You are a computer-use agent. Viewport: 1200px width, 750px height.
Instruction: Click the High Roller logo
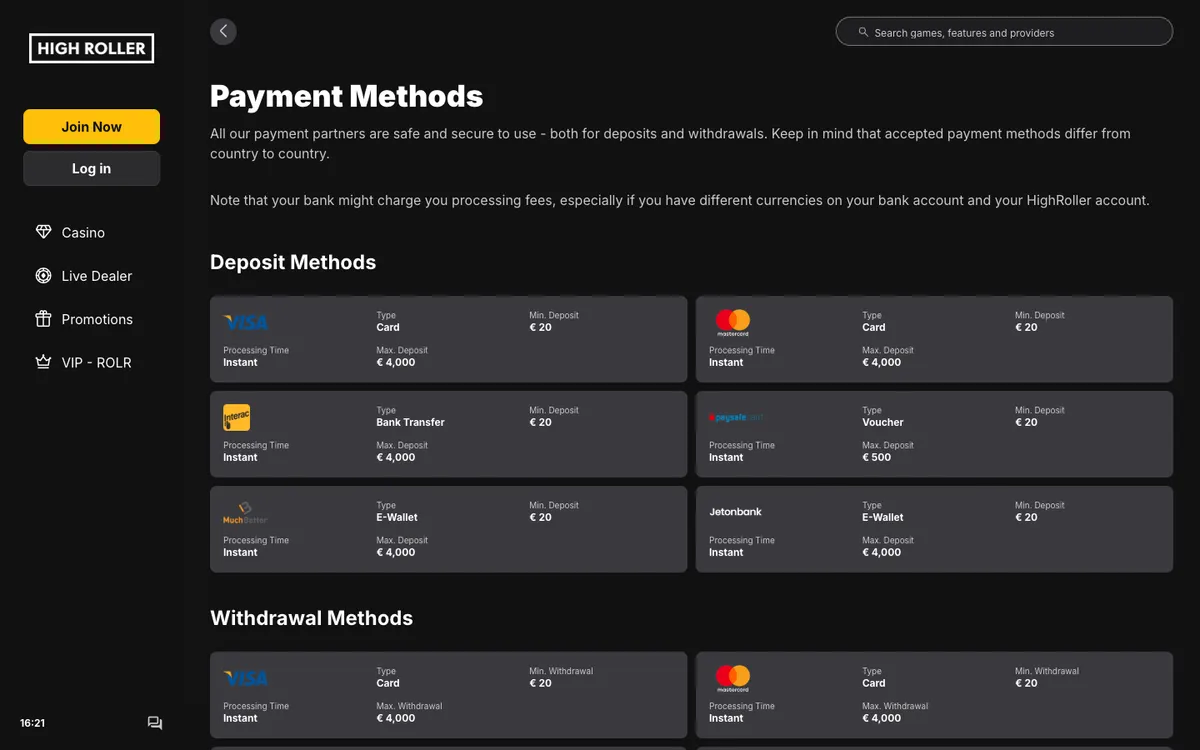click(x=91, y=47)
